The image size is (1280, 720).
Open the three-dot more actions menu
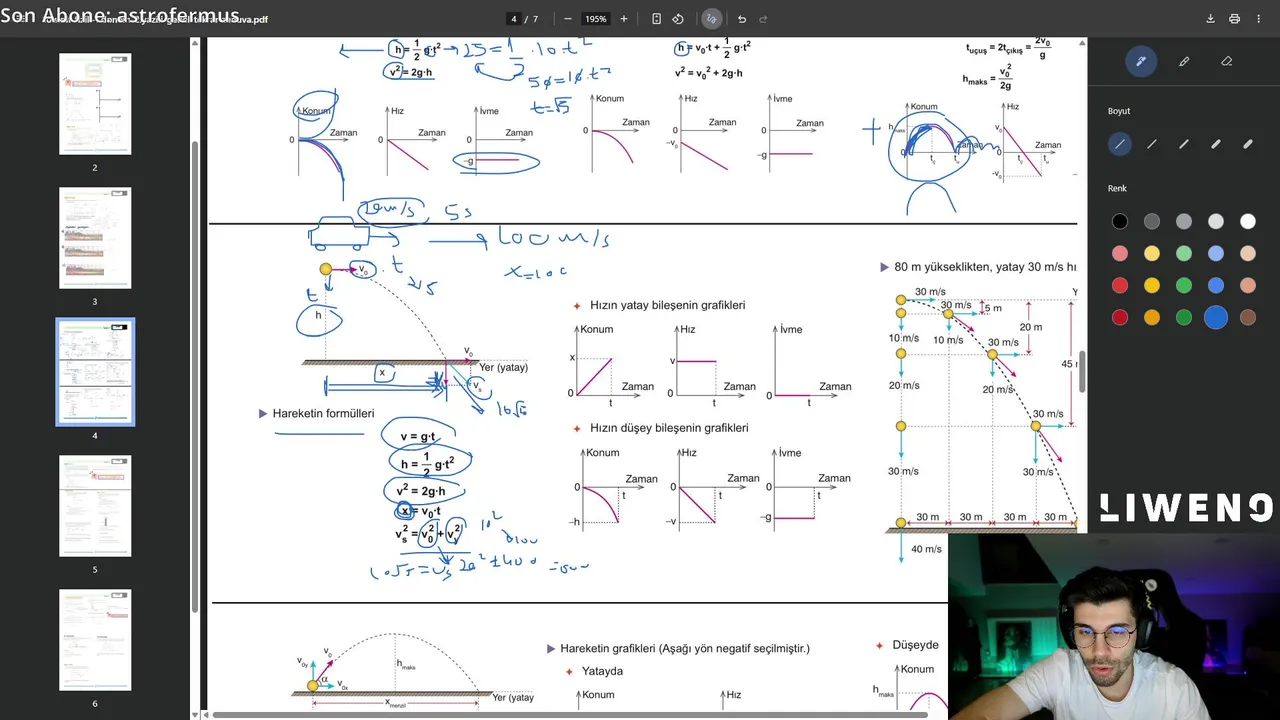coord(1259,19)
